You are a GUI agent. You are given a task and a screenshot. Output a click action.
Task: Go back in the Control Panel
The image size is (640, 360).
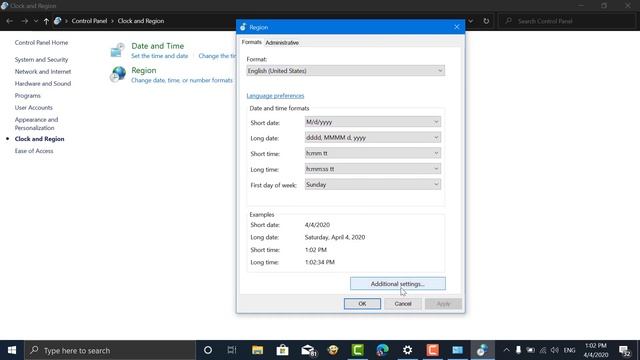(10, 21)
